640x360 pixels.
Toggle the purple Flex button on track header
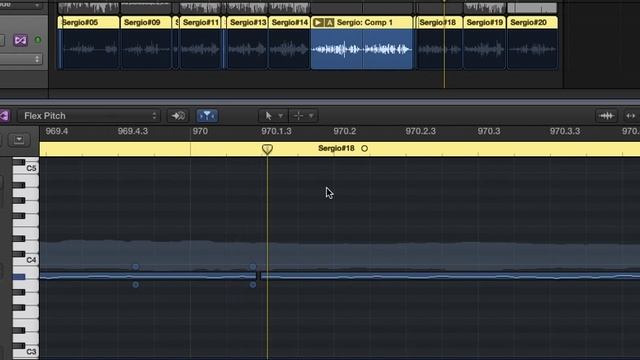tap(20, 40)
